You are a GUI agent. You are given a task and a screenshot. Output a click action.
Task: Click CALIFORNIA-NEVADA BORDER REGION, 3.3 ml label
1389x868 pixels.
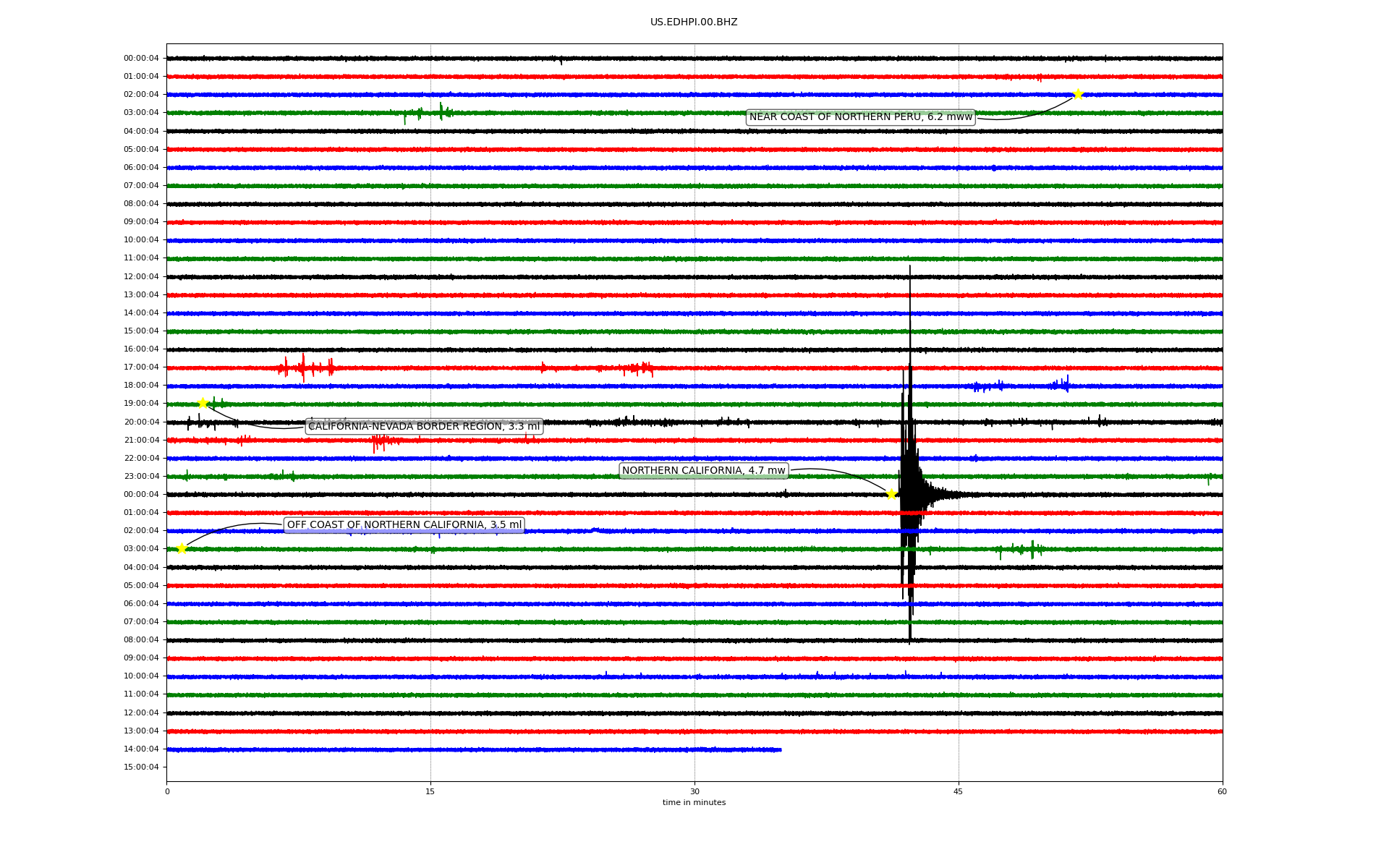(424, 426)
